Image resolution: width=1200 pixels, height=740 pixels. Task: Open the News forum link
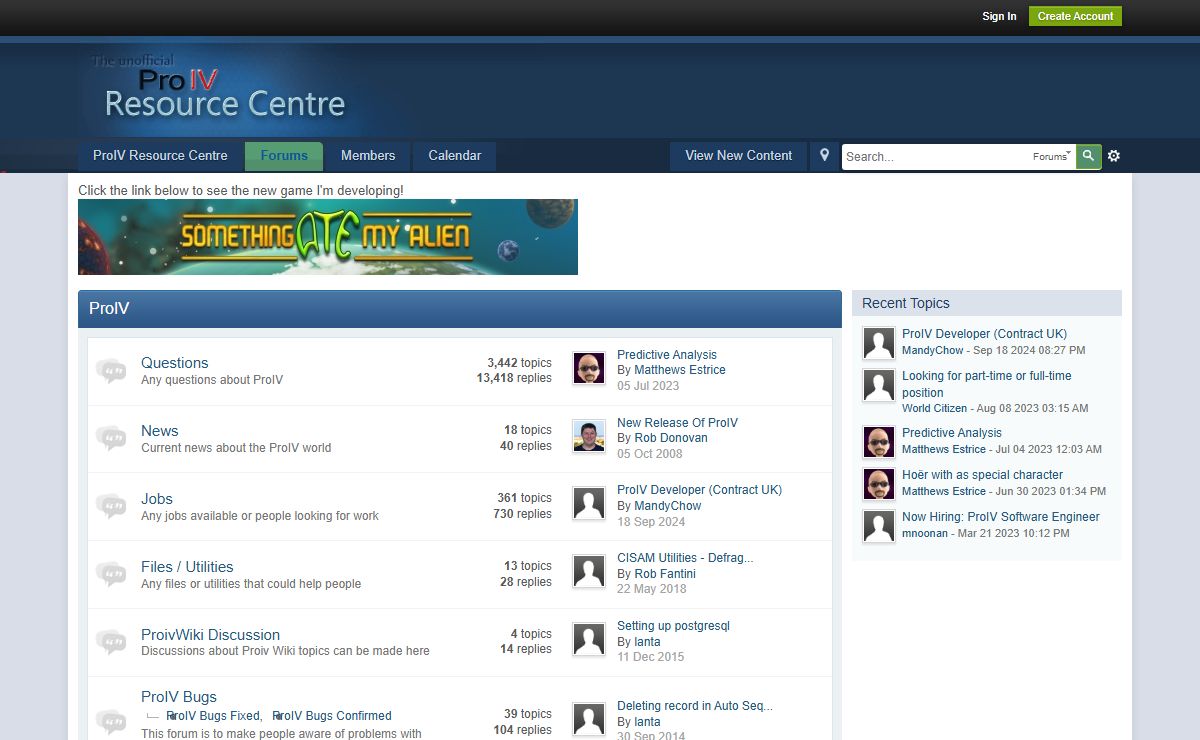pos(160,431)
